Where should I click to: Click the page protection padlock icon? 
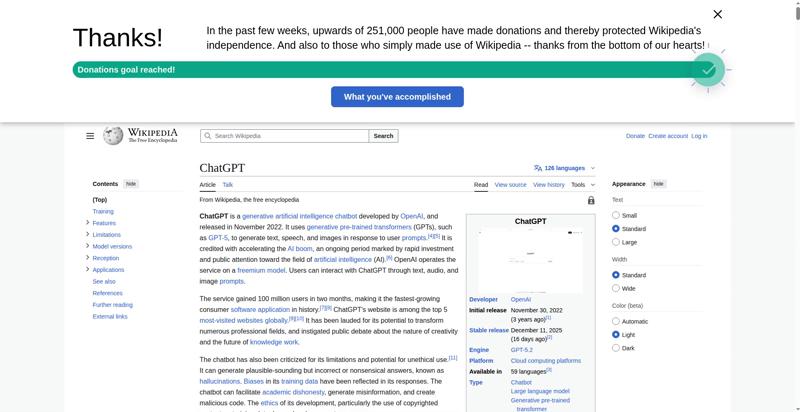591,200
